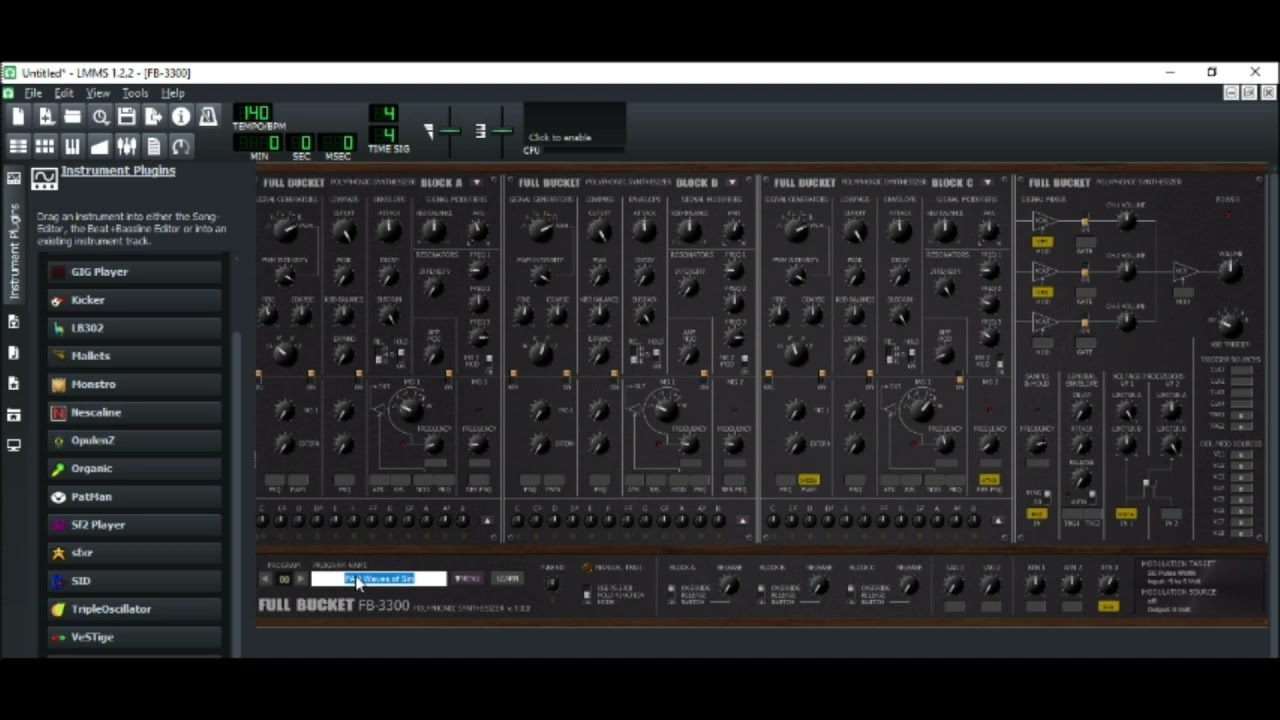Toggle channel 3 ON switch in signal mixer
The width and height of the screenshot is (1280, 720).
click(x=1084, y=322)
